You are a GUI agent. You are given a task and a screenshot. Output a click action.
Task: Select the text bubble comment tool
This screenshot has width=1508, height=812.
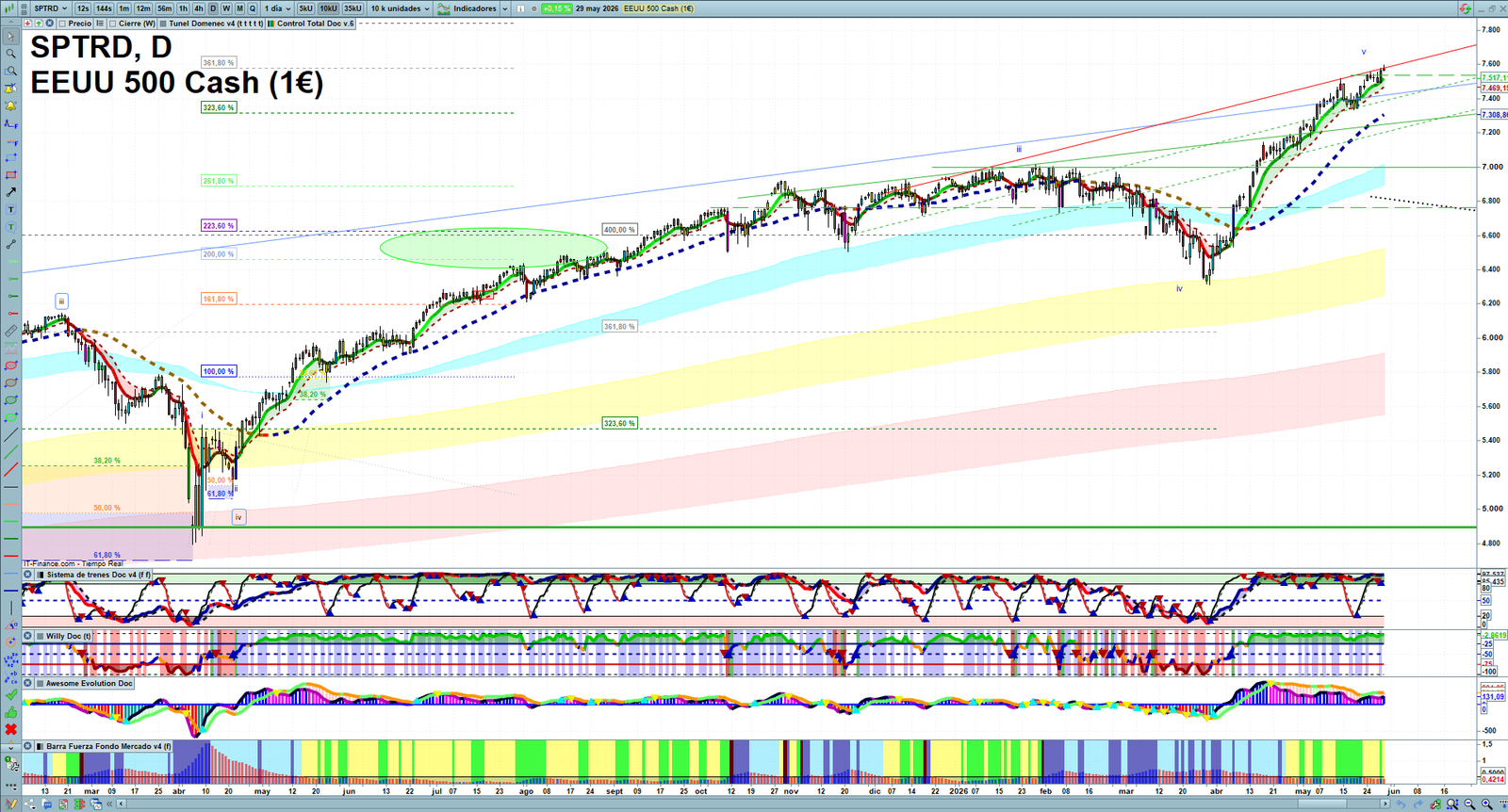pos(11,227)
